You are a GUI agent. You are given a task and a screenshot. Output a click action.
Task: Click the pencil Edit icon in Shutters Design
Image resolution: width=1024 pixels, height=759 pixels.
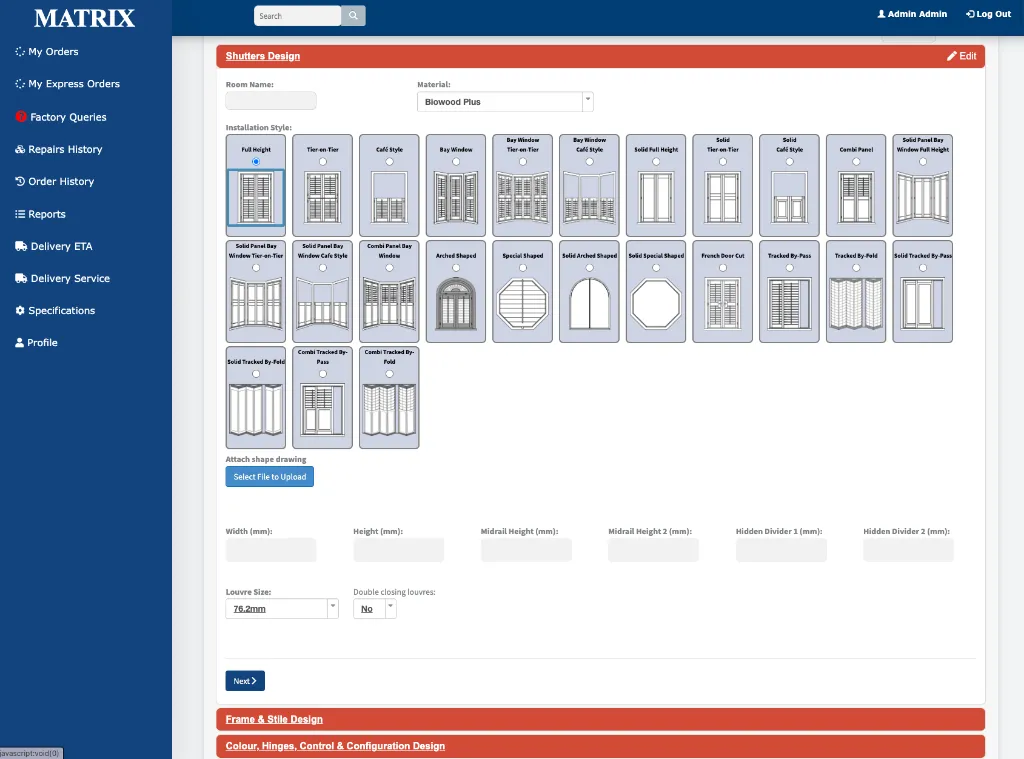point(952,56)
